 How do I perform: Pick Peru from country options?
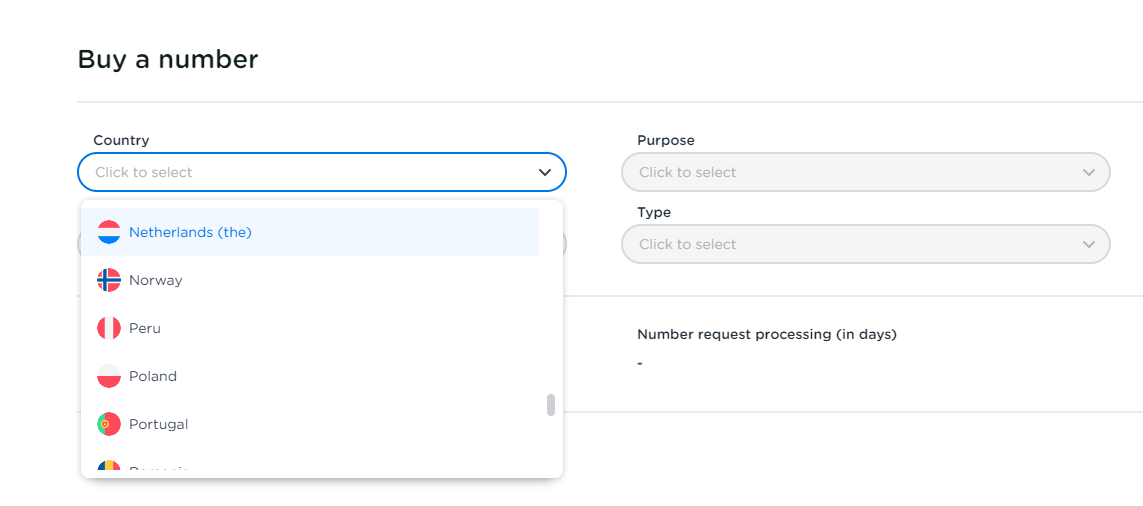[145, 328]
